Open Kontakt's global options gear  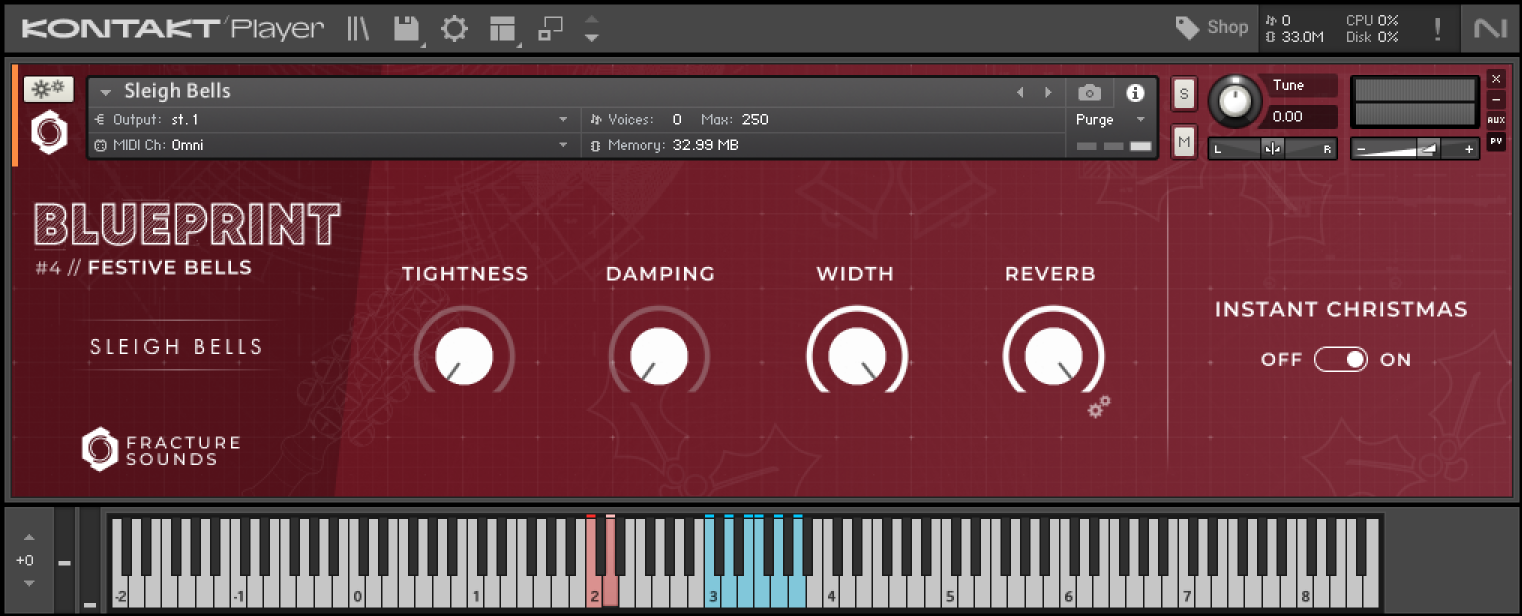(x=454, y=28)
